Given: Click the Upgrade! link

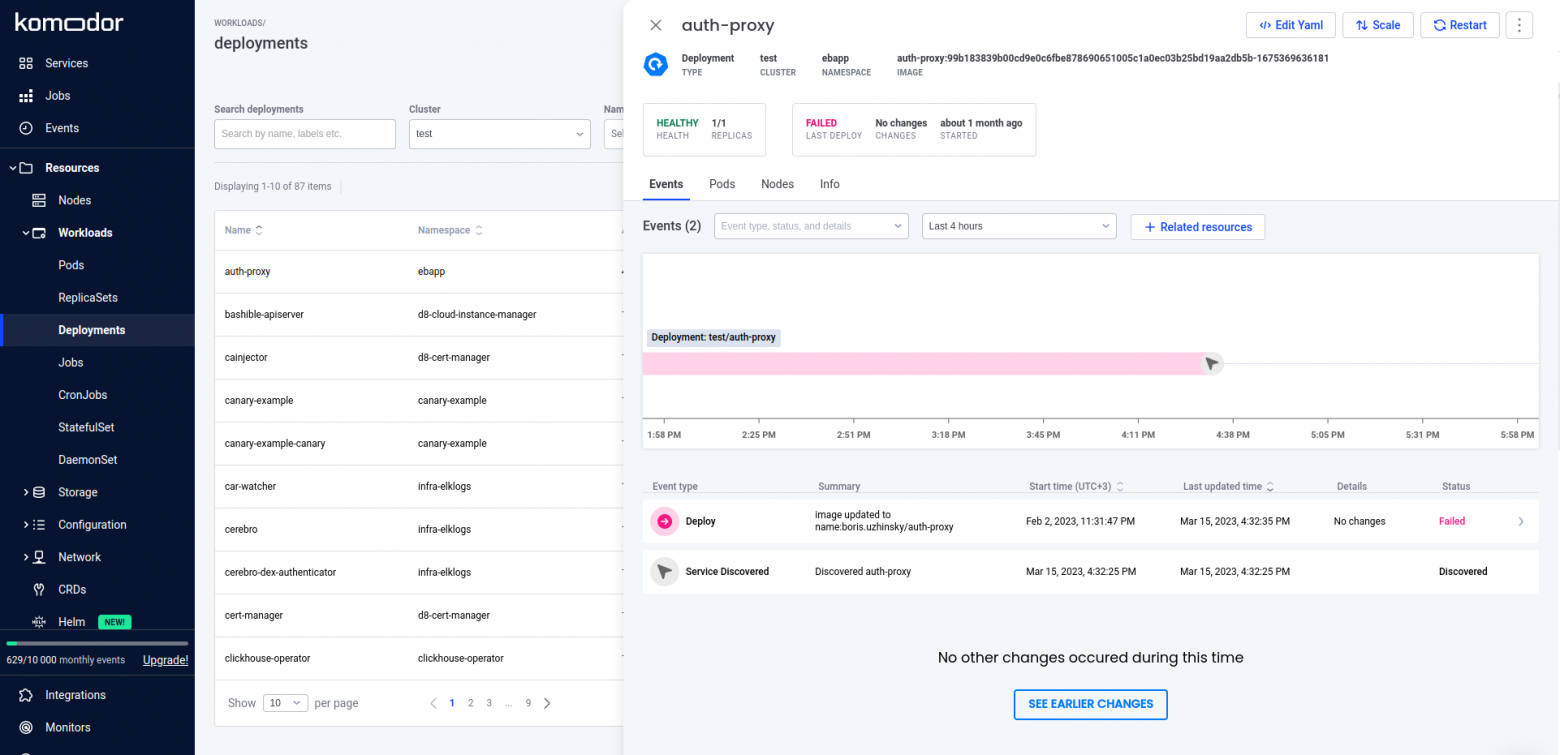Looking at the screenshot, I should pyautogui.click(x=165, y=660).
